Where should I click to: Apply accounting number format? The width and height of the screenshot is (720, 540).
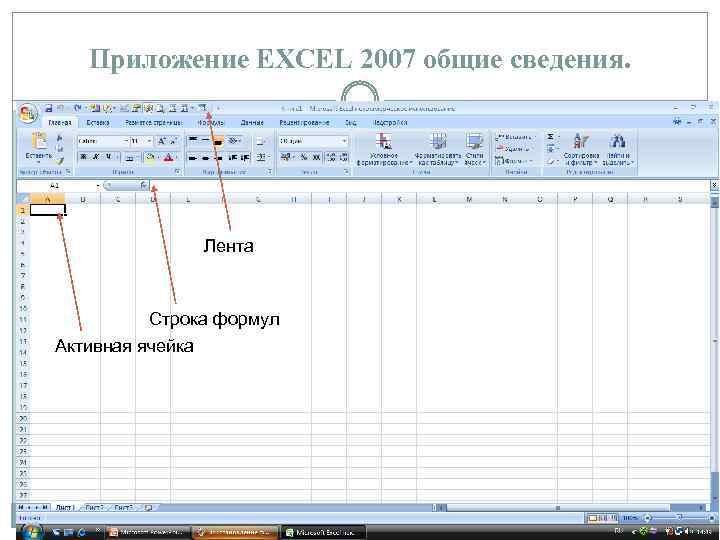[x=287, y=157]
